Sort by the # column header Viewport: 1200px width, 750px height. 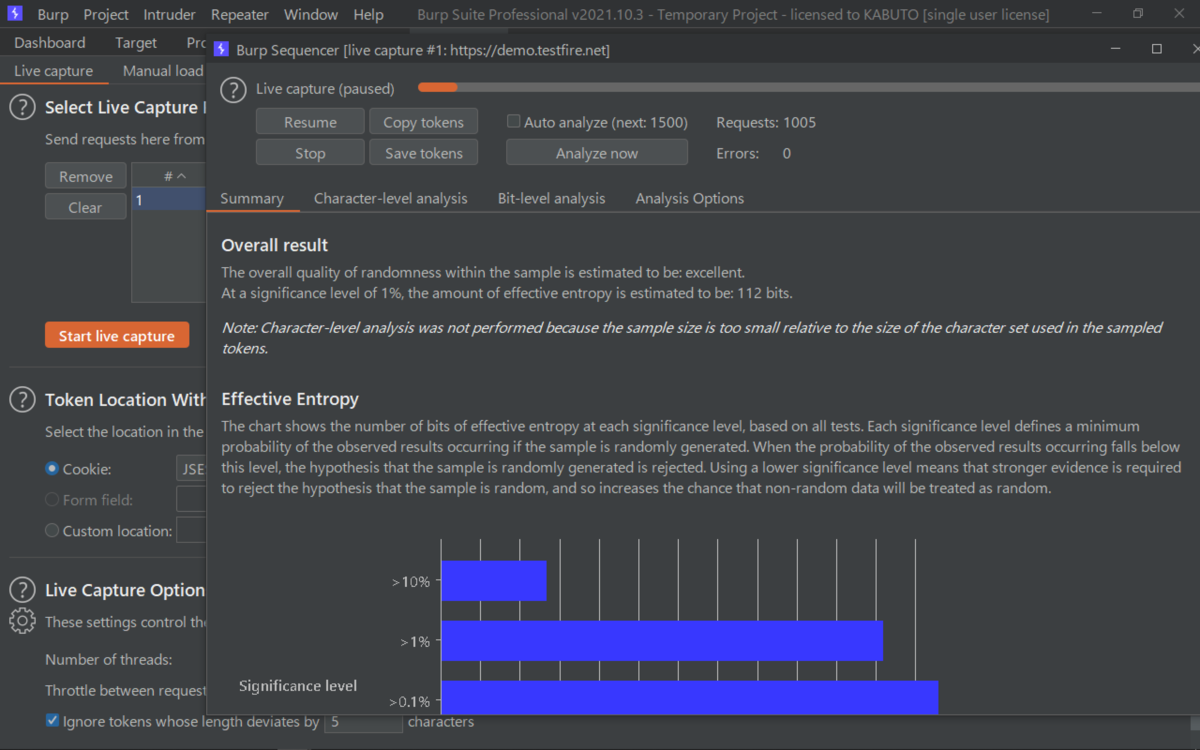(169, 176)
